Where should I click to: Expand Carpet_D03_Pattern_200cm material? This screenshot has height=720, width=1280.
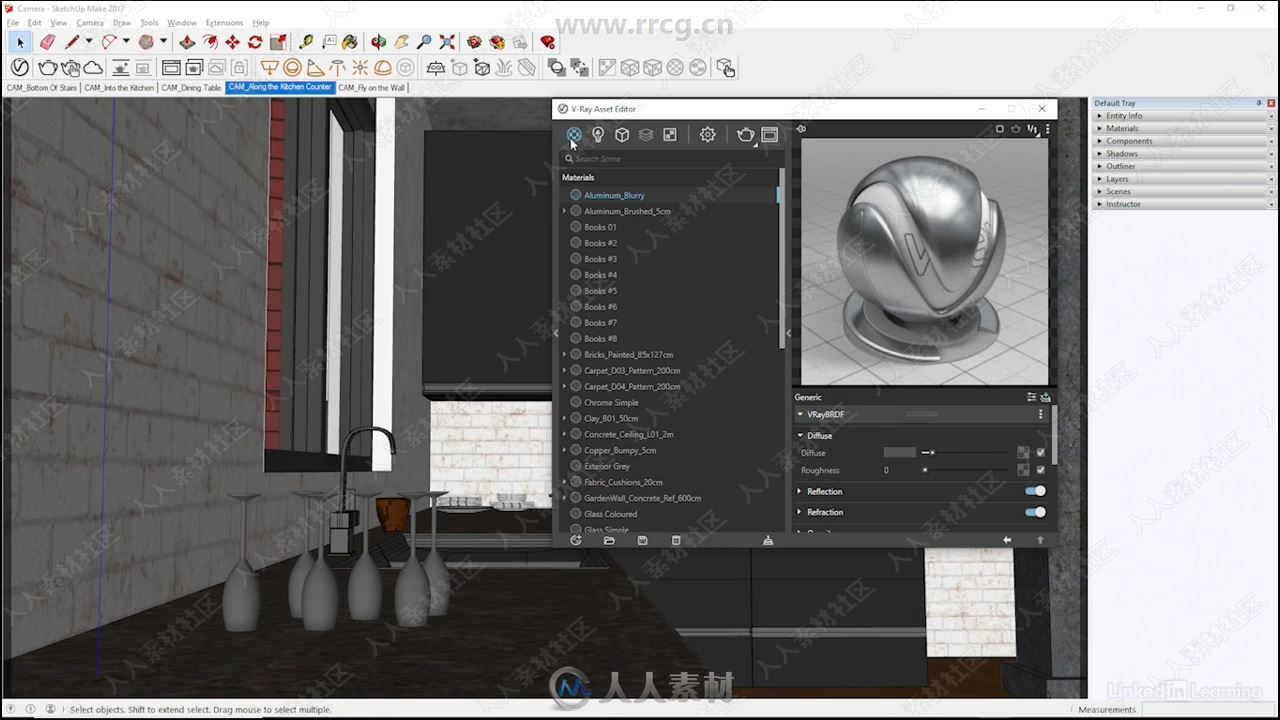click(x=564, y=370)
